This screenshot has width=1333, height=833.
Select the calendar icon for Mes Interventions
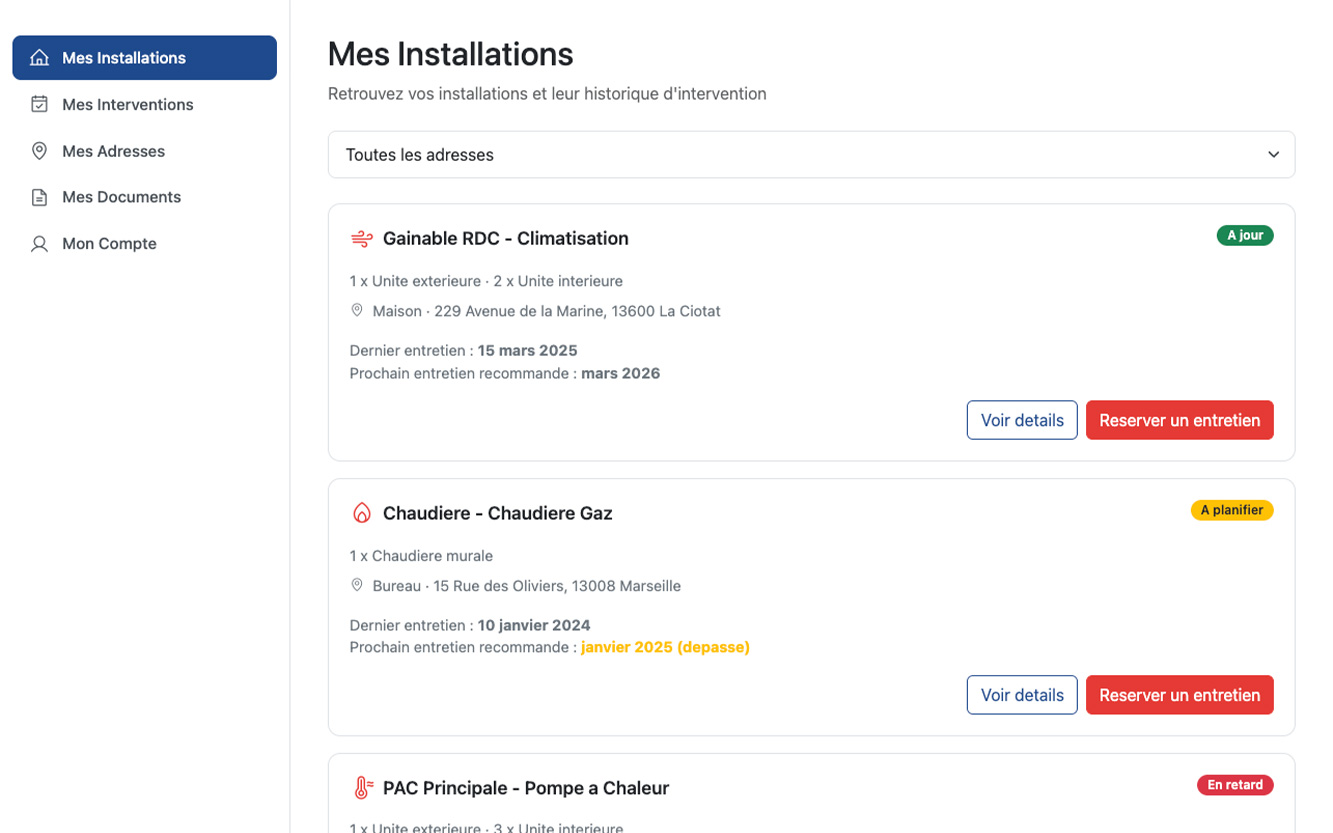tap(39, 104)
